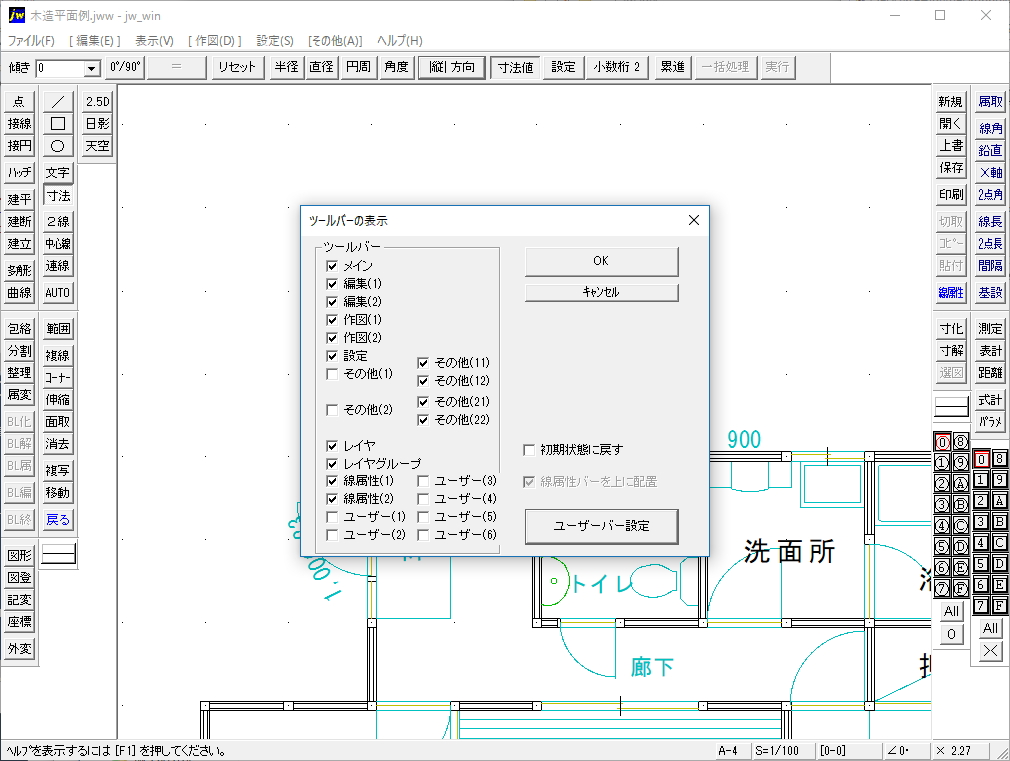Click the 移動 move tool
1010x761 pixels.
click(57, 492)
